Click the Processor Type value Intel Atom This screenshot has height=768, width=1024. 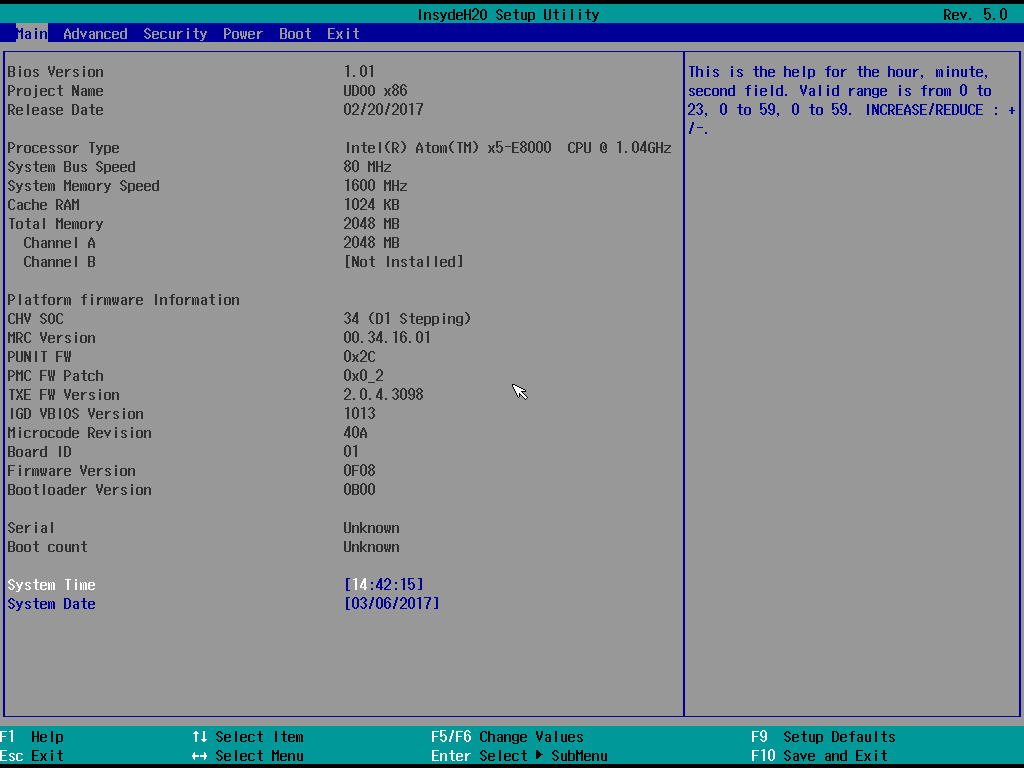[x=508, y=148]
